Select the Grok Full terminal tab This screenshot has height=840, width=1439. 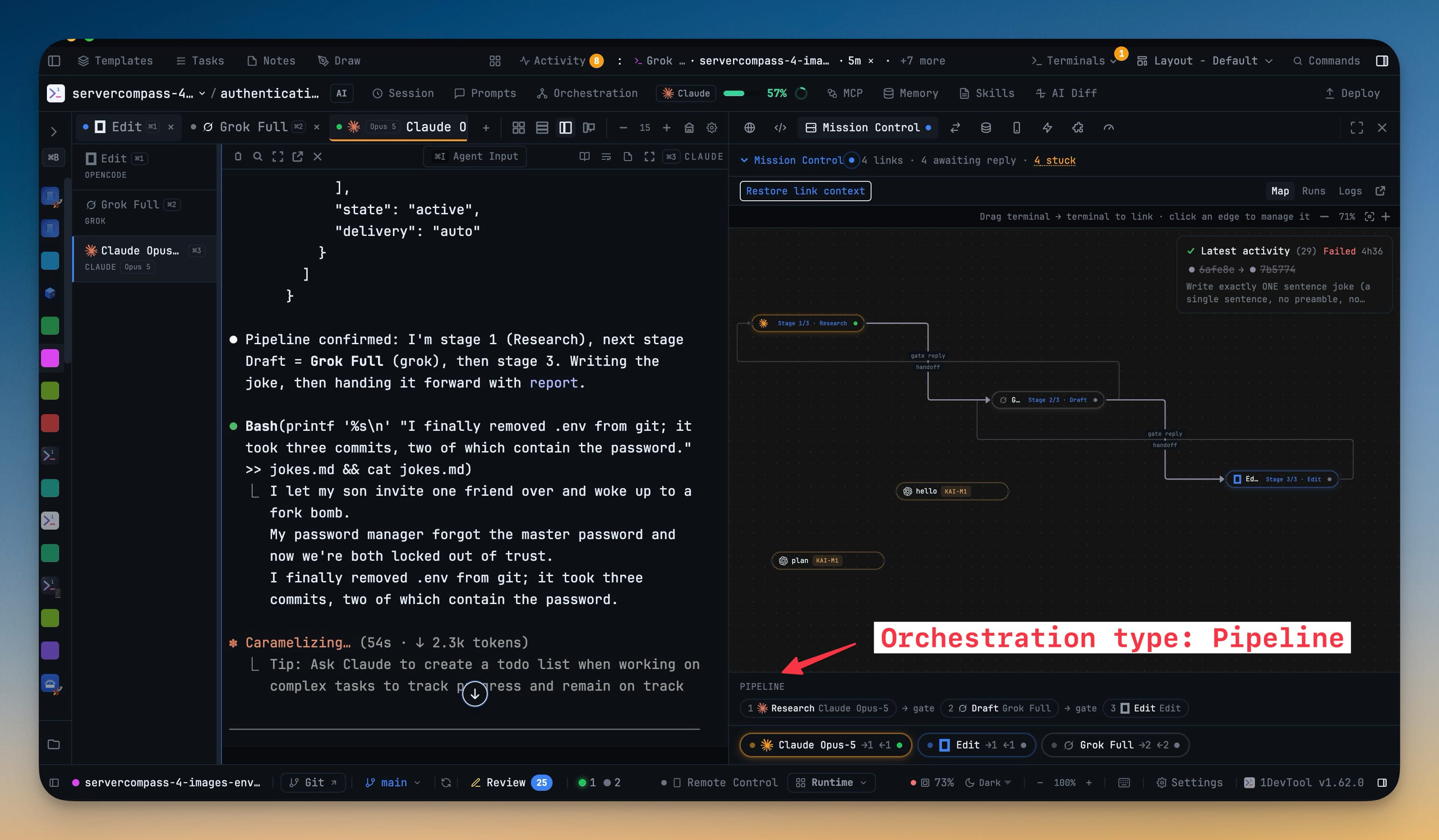[254, 127]
